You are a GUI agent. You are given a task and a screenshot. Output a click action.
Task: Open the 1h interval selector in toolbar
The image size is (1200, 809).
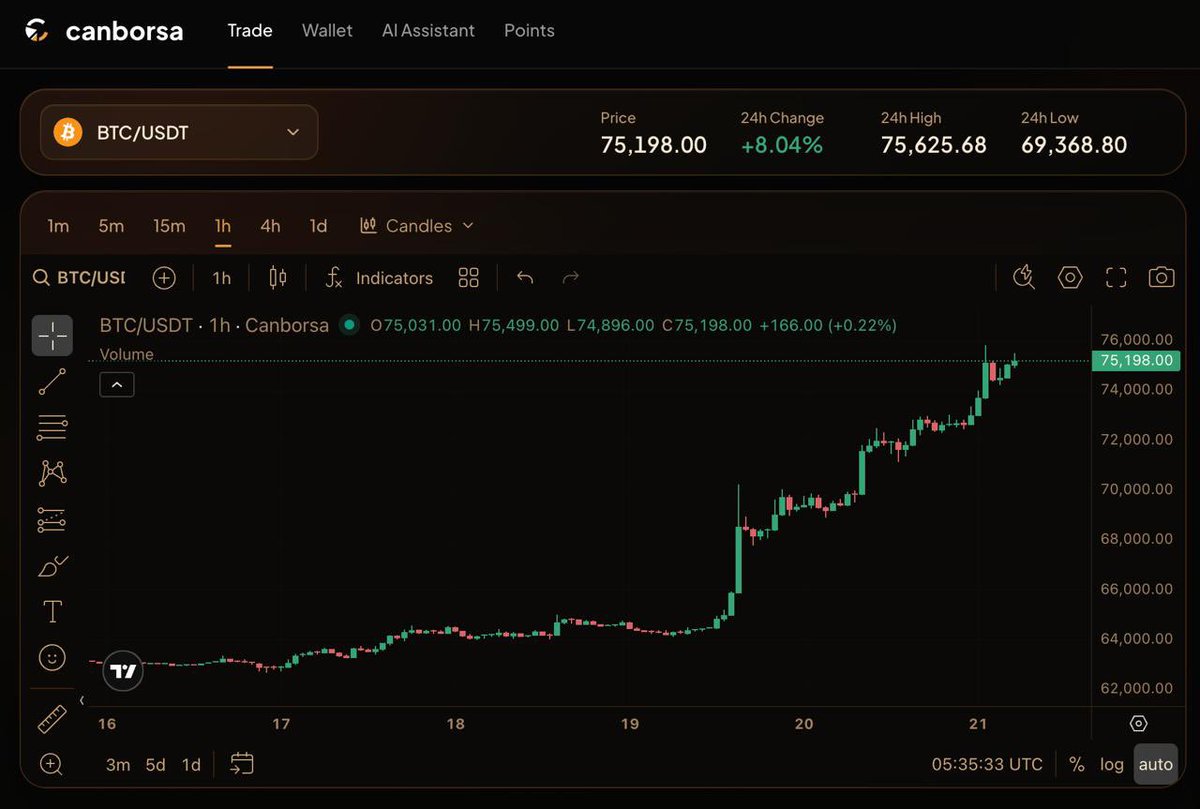pos(222,278)
